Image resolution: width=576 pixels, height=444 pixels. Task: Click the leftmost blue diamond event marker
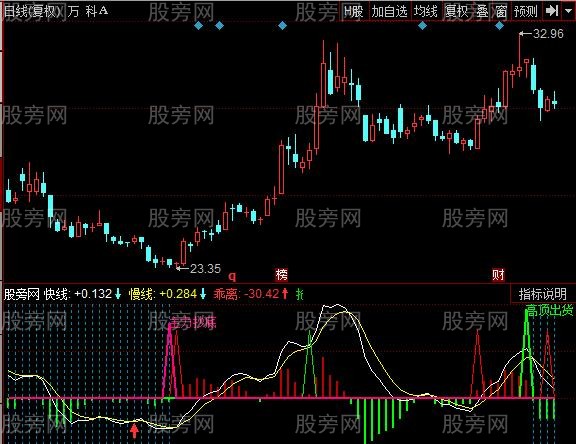click(x=198, y=26)
